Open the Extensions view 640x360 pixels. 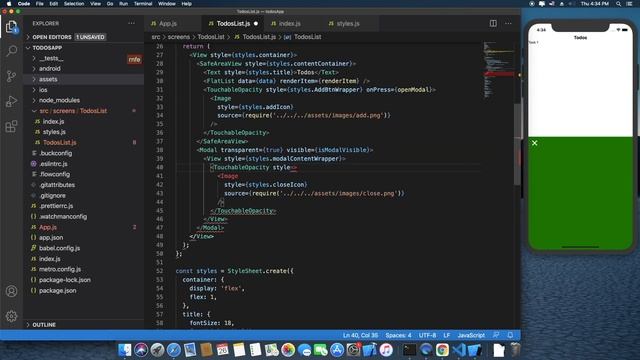[11, 126]
